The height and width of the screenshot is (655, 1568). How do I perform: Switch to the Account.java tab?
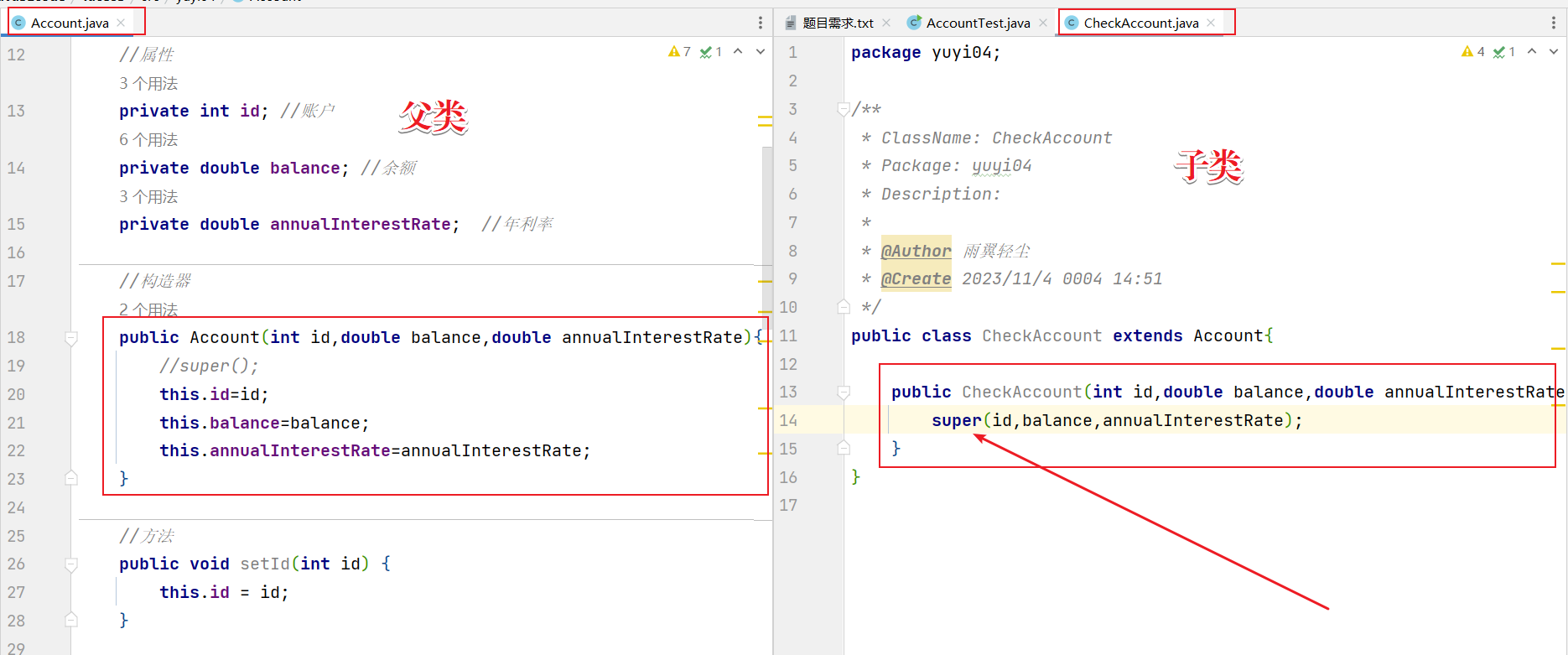tap(69, 23)
